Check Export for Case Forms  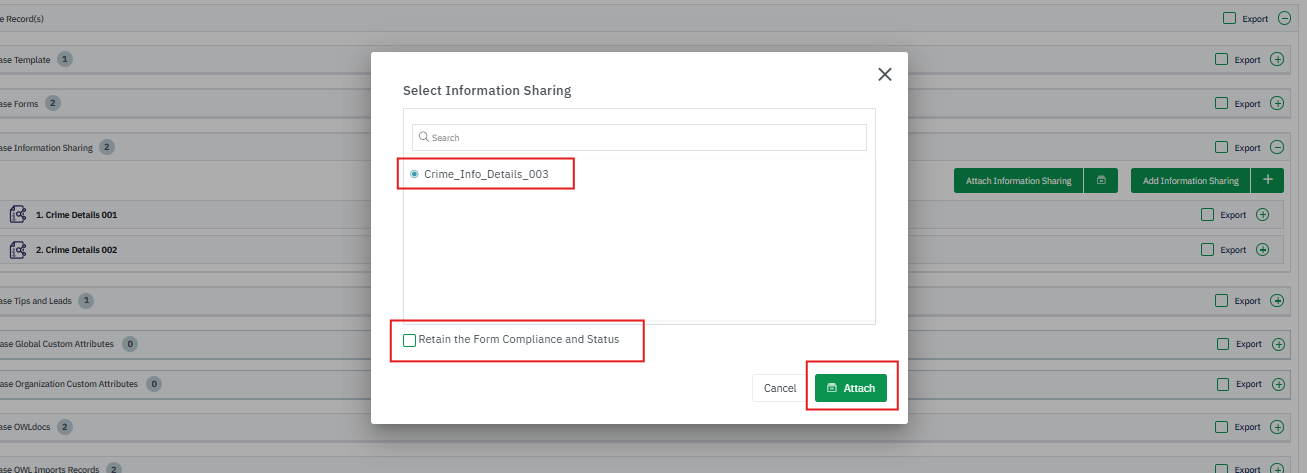click(x=1221, y=103)
